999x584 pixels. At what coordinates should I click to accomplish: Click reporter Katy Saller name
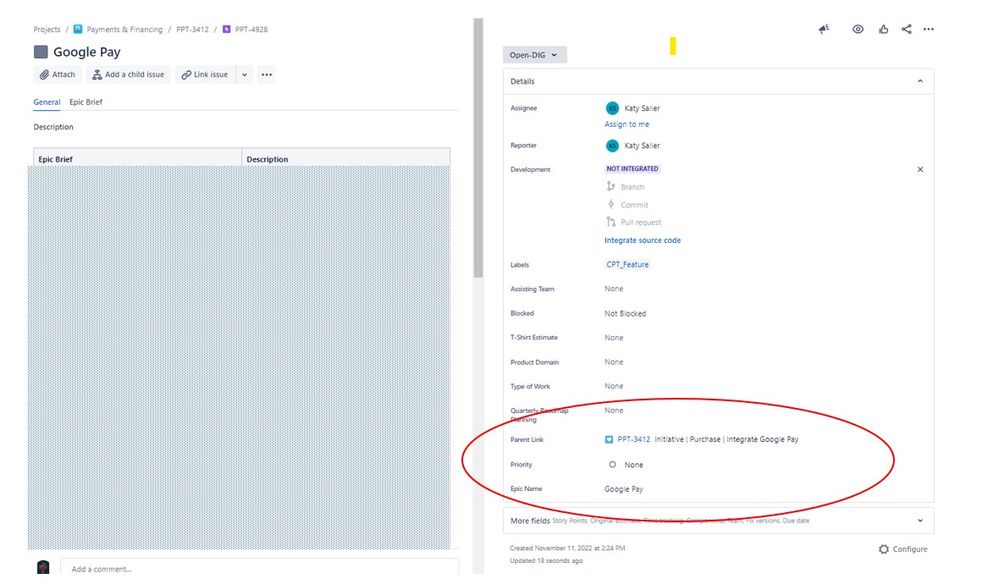[x=642, y=146]
